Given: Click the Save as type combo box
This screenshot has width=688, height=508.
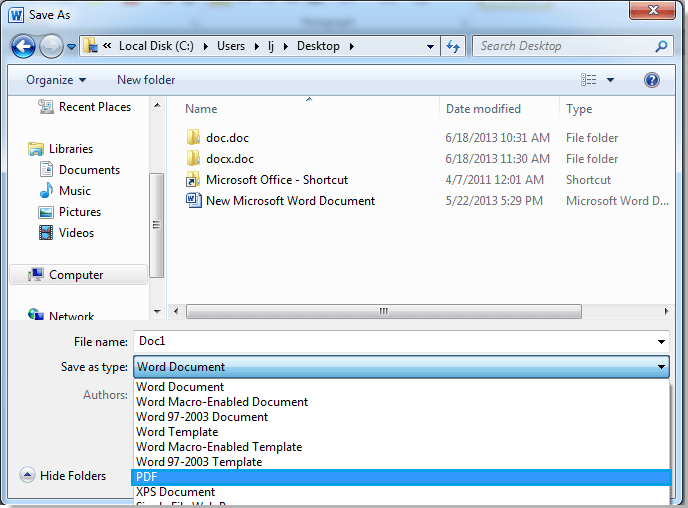Looking at the screenshot, I should (401, 367).
